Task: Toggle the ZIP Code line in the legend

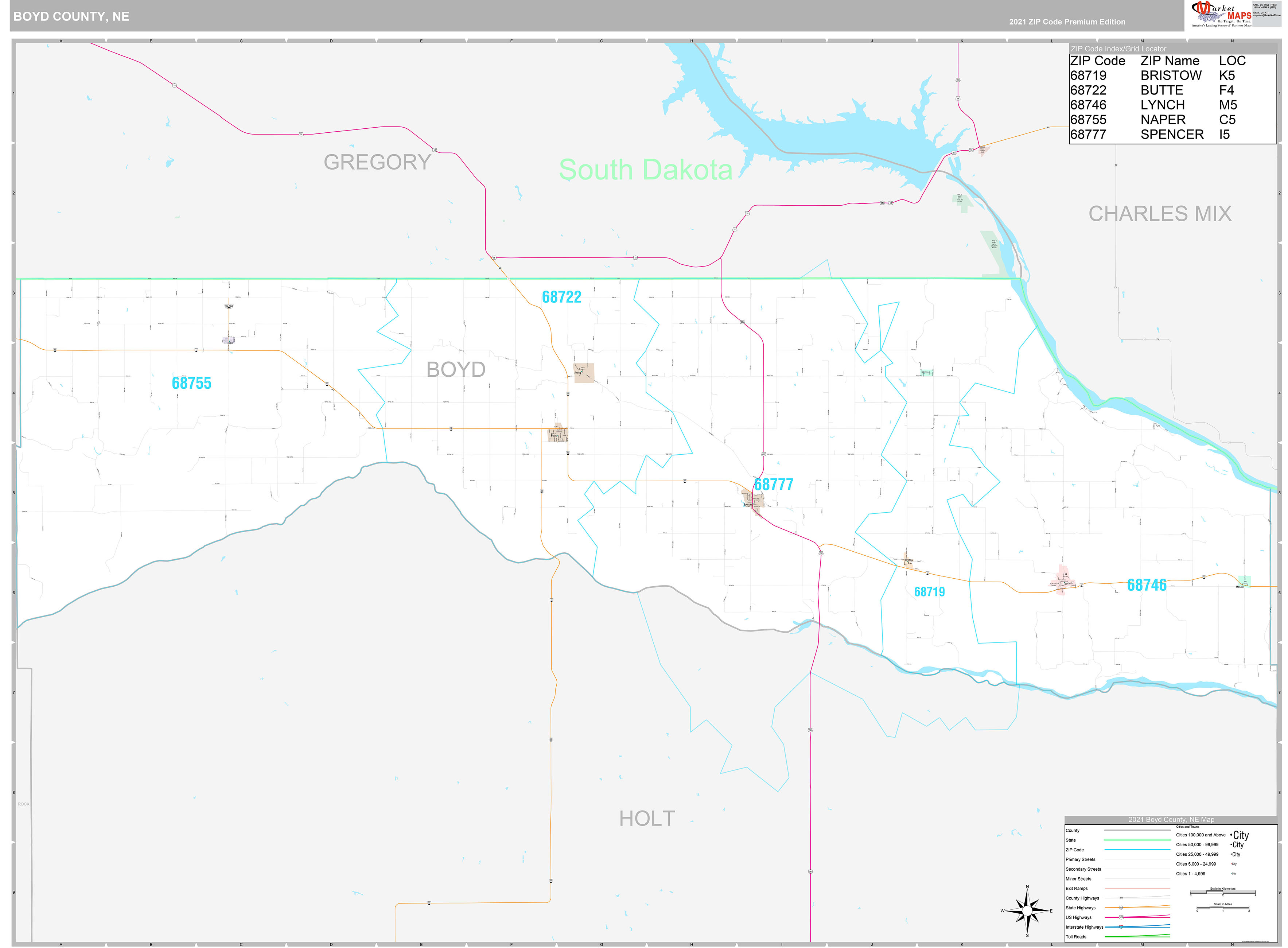Action: 1137,850
